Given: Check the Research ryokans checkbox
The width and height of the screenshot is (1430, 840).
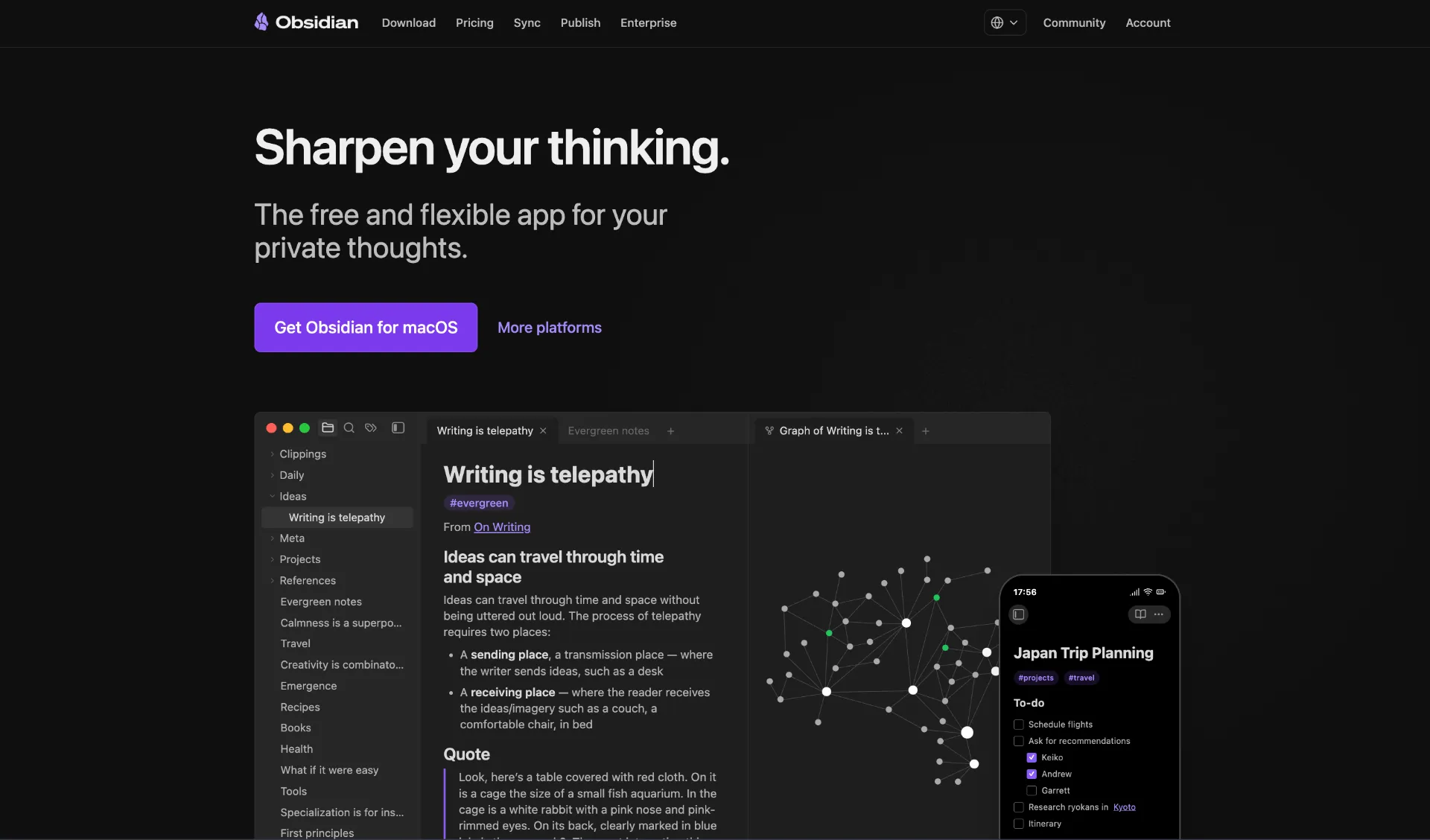Looking at the screenshot, I should 1019,807.
